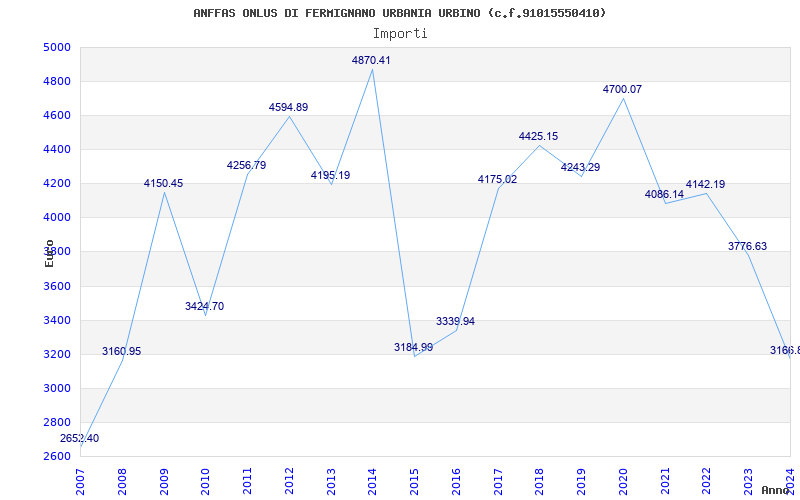Viewport: 800px width, 500px height.
Task: Select the 2017 x-axis label
Action: tap(498, 482)
